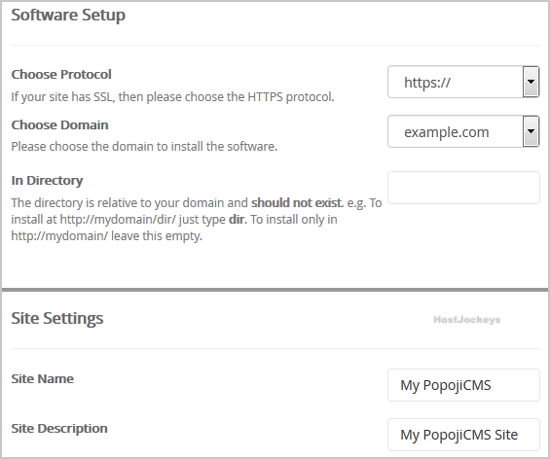Screen dimensions: 550x459
Task: Click the bold 'should not exist' text
Action: 297,203
